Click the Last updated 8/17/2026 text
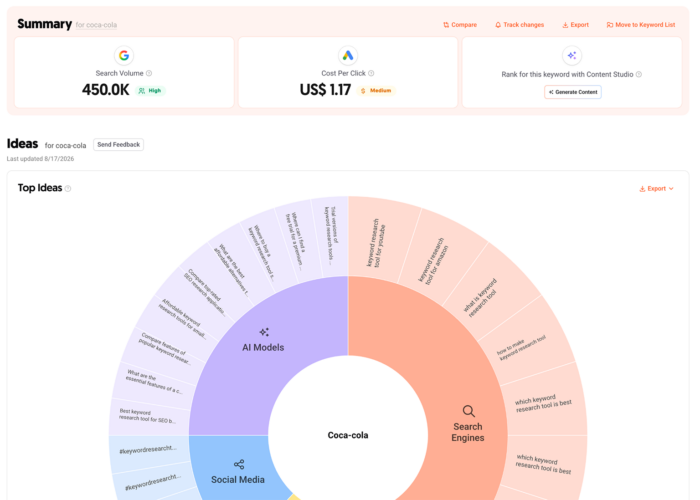 pyautogui.click(x=40, y=159)
